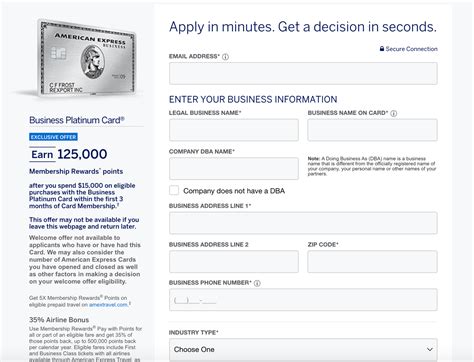
Task: Click the Business Platinum Card image
Action: pos(88,58)
